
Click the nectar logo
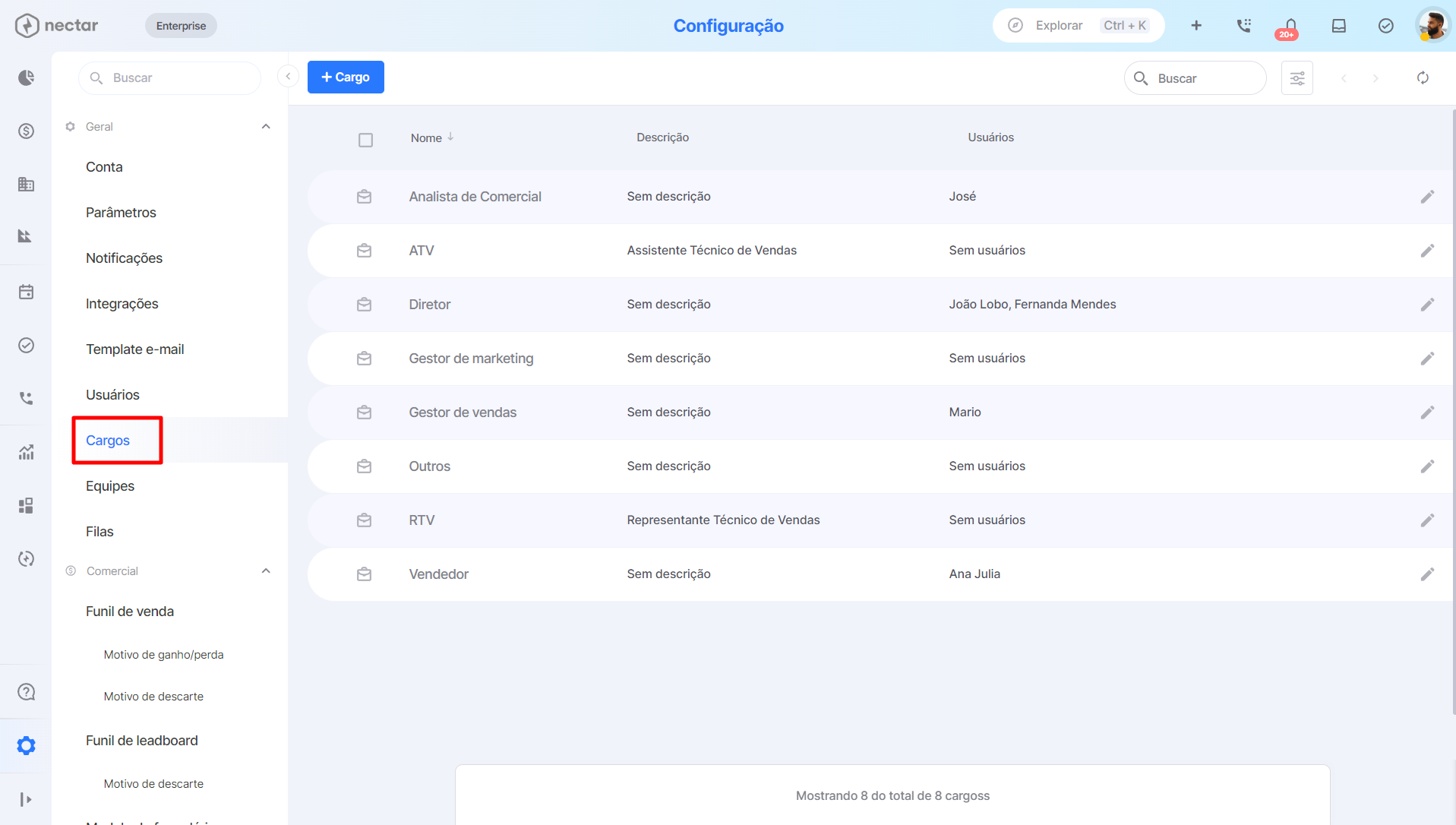coord(57,26)
